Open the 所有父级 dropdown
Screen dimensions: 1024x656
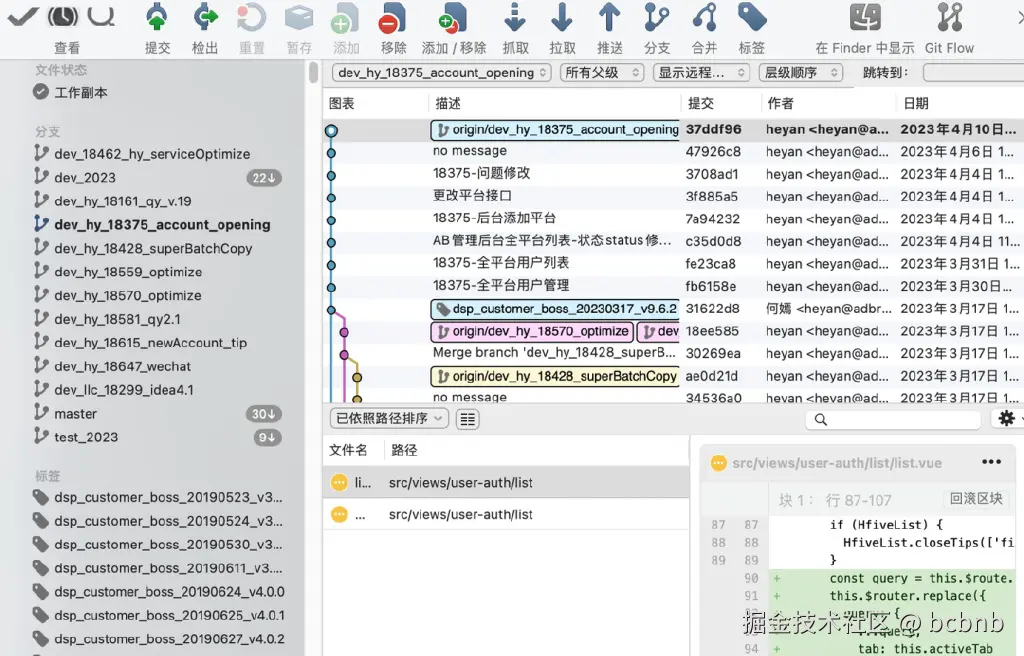click(x=601, y=72)
